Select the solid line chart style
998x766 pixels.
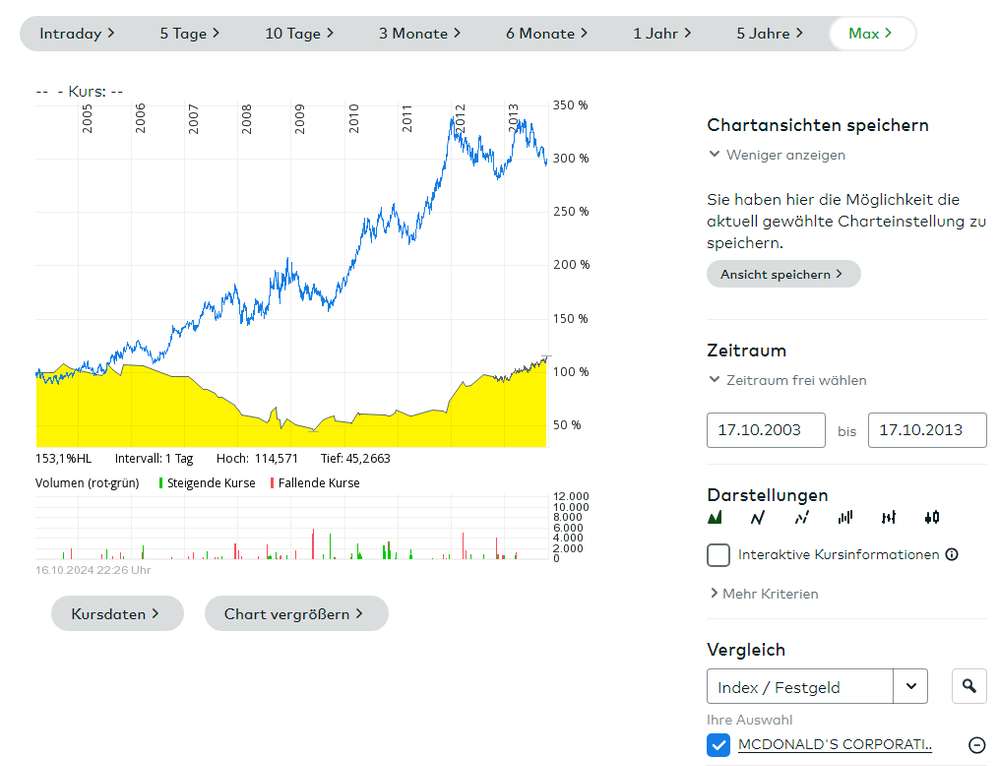pyautogui.click(x=758, y=518)
